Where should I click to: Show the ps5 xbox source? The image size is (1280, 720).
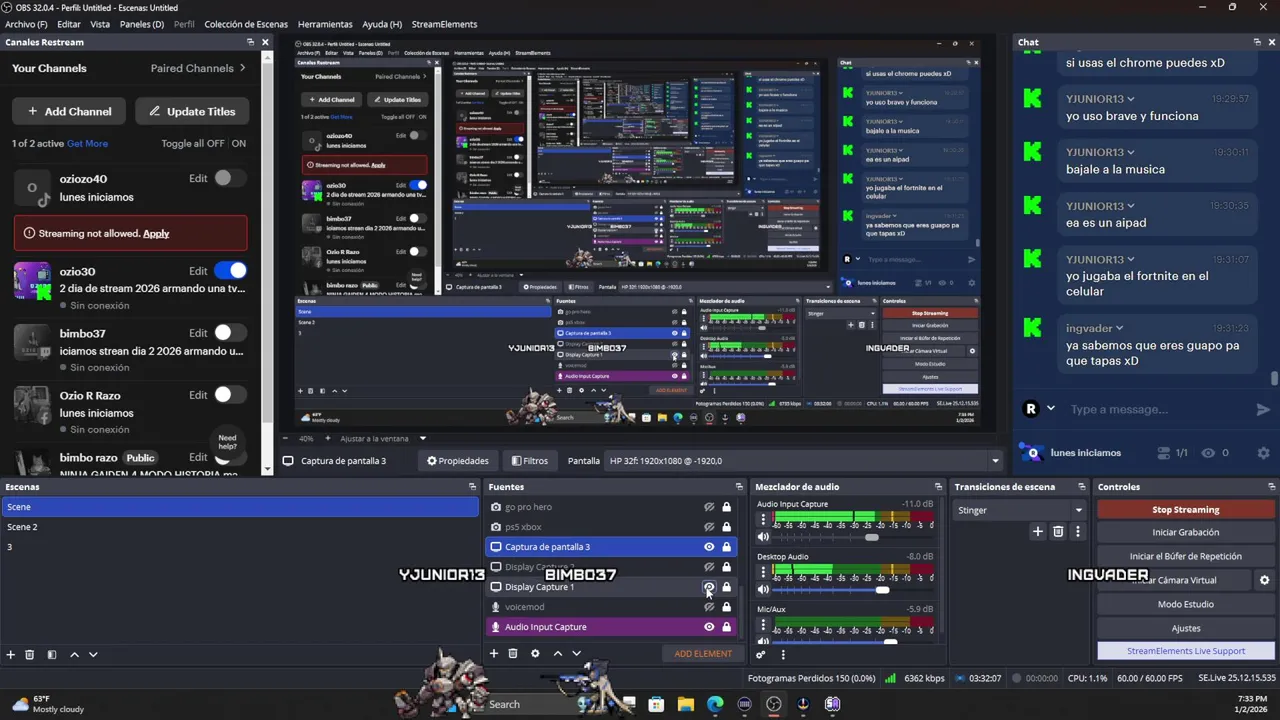(x=709, y=527)
